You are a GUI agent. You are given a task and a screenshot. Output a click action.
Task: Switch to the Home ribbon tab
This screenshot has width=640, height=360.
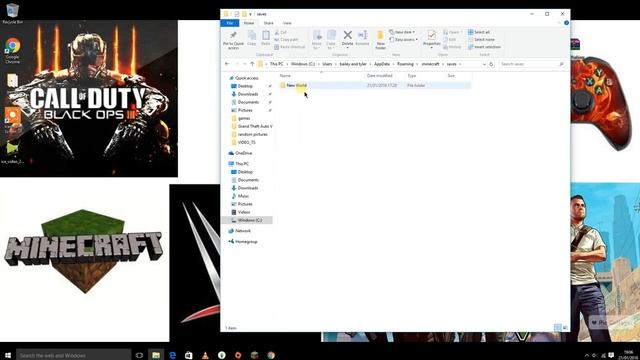(x=249, y=23)
